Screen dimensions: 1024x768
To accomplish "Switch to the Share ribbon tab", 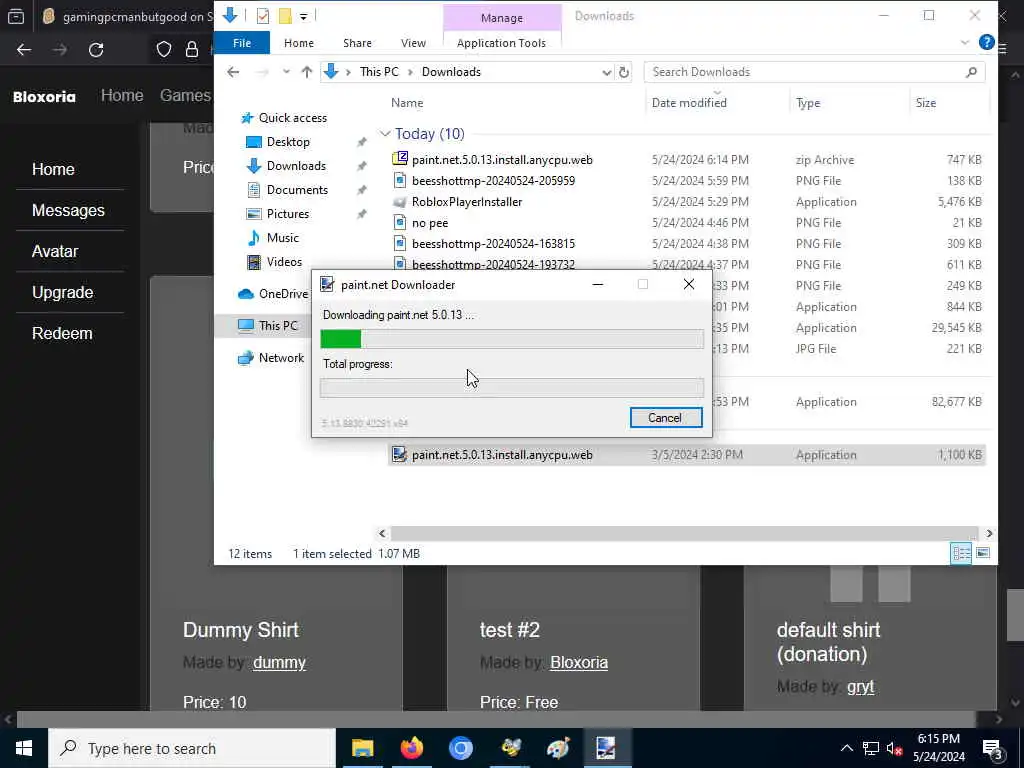I will (x=357, y=43).
